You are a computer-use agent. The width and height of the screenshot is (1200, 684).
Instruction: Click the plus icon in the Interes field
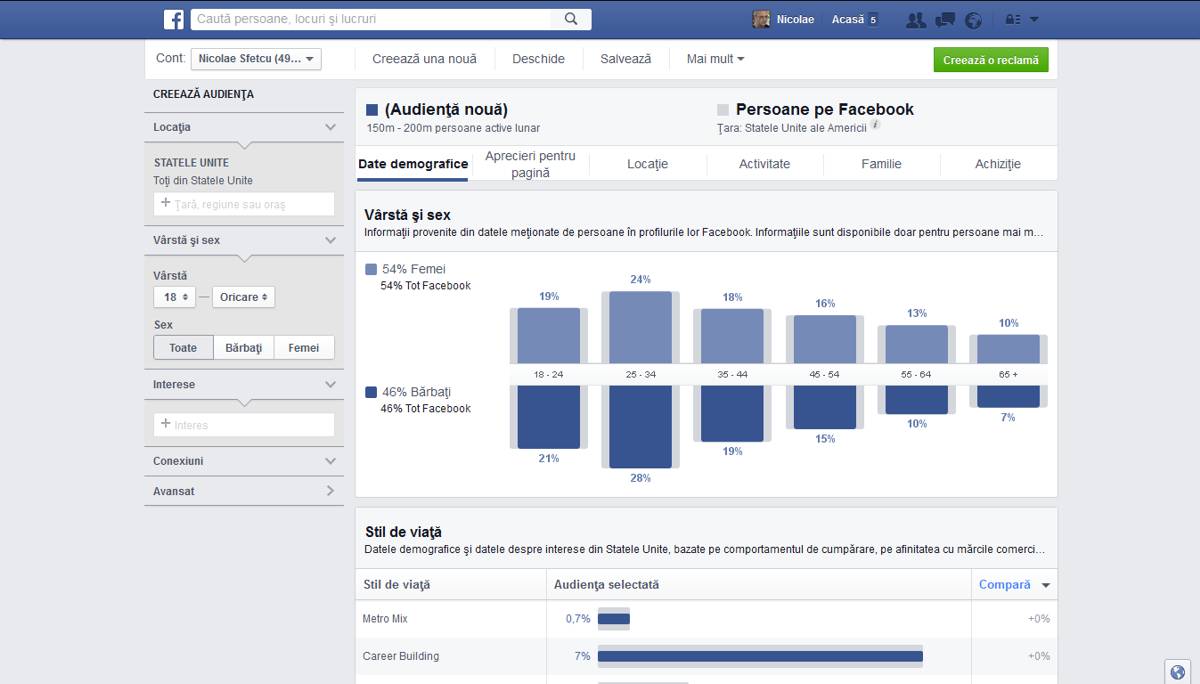coord(166,424)
